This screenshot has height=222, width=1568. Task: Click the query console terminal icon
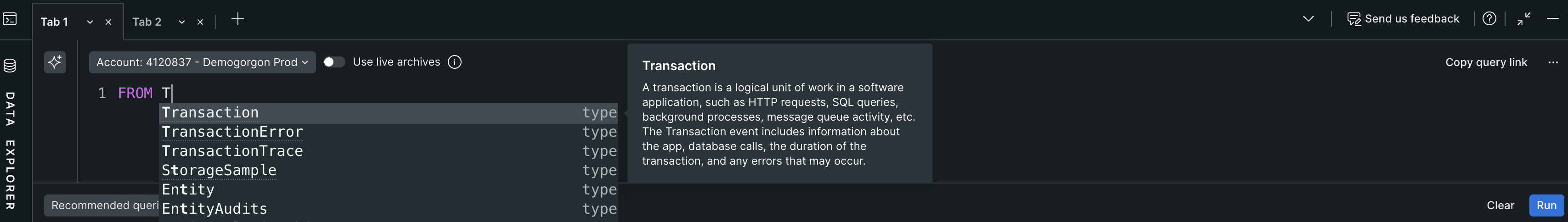tap(10, 19)
